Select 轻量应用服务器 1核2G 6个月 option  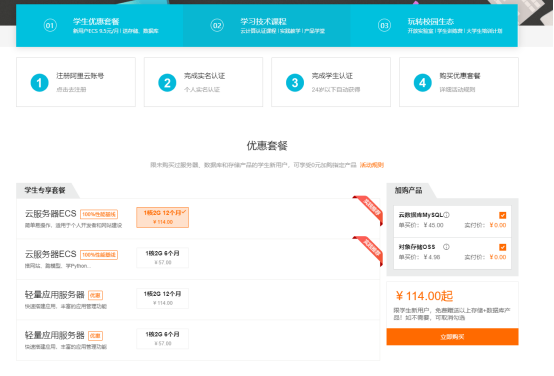(163, 339)
